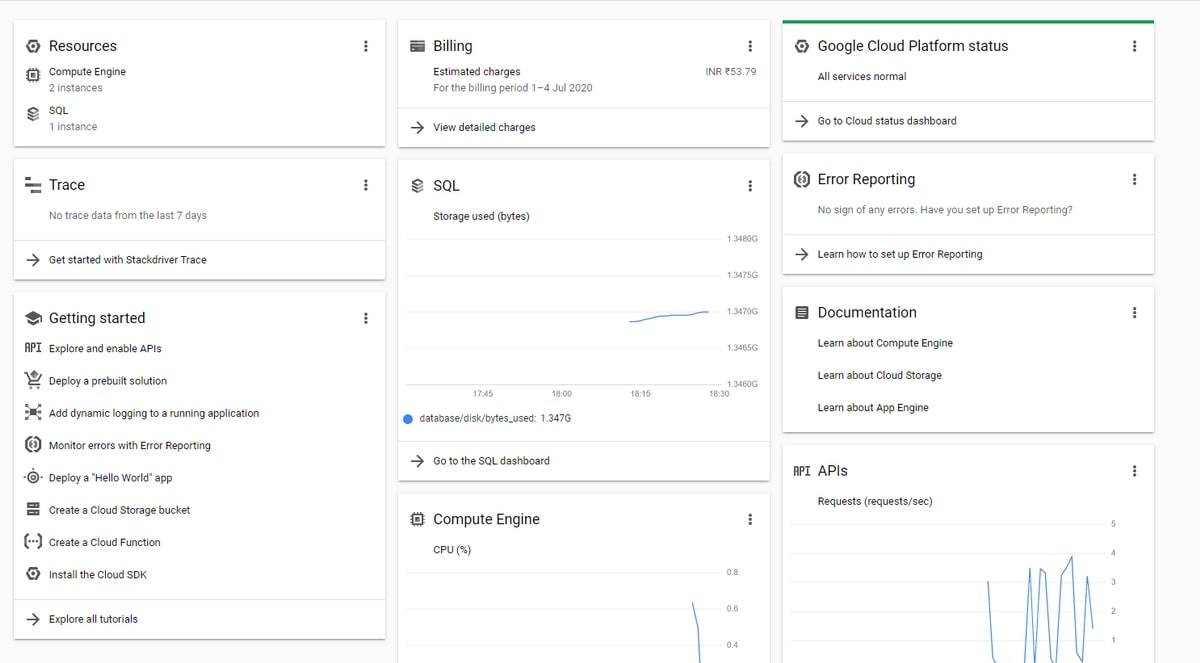Click the Cloud Storage bucket icon

pyautogui.click(x=33, y=510)
